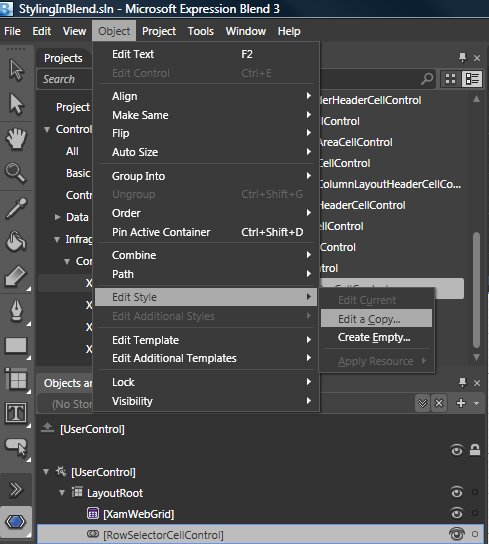Open the Window menu
The width and height of the screenshot is (489, 544).
(x=246, y=31)
